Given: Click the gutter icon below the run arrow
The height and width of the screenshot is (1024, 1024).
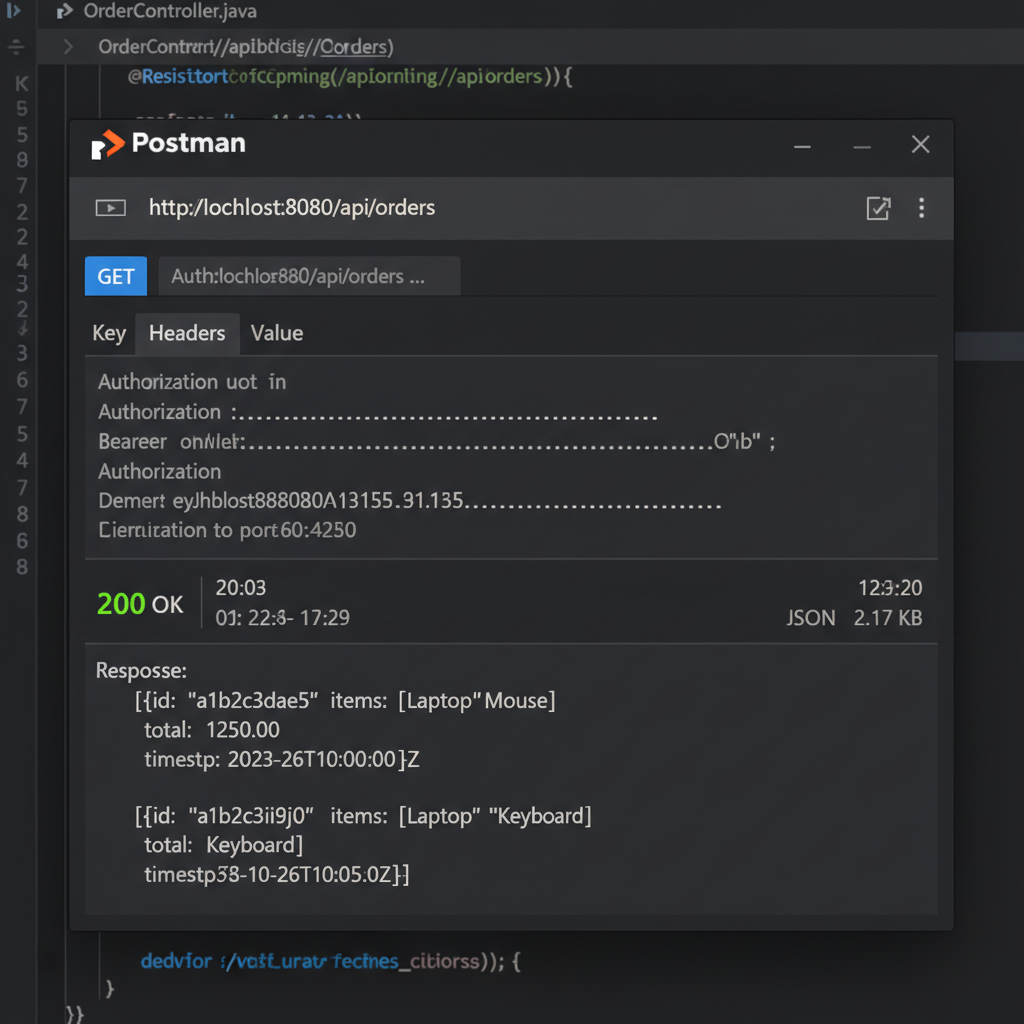Looking at the screenshot, I should click(16, 46).
